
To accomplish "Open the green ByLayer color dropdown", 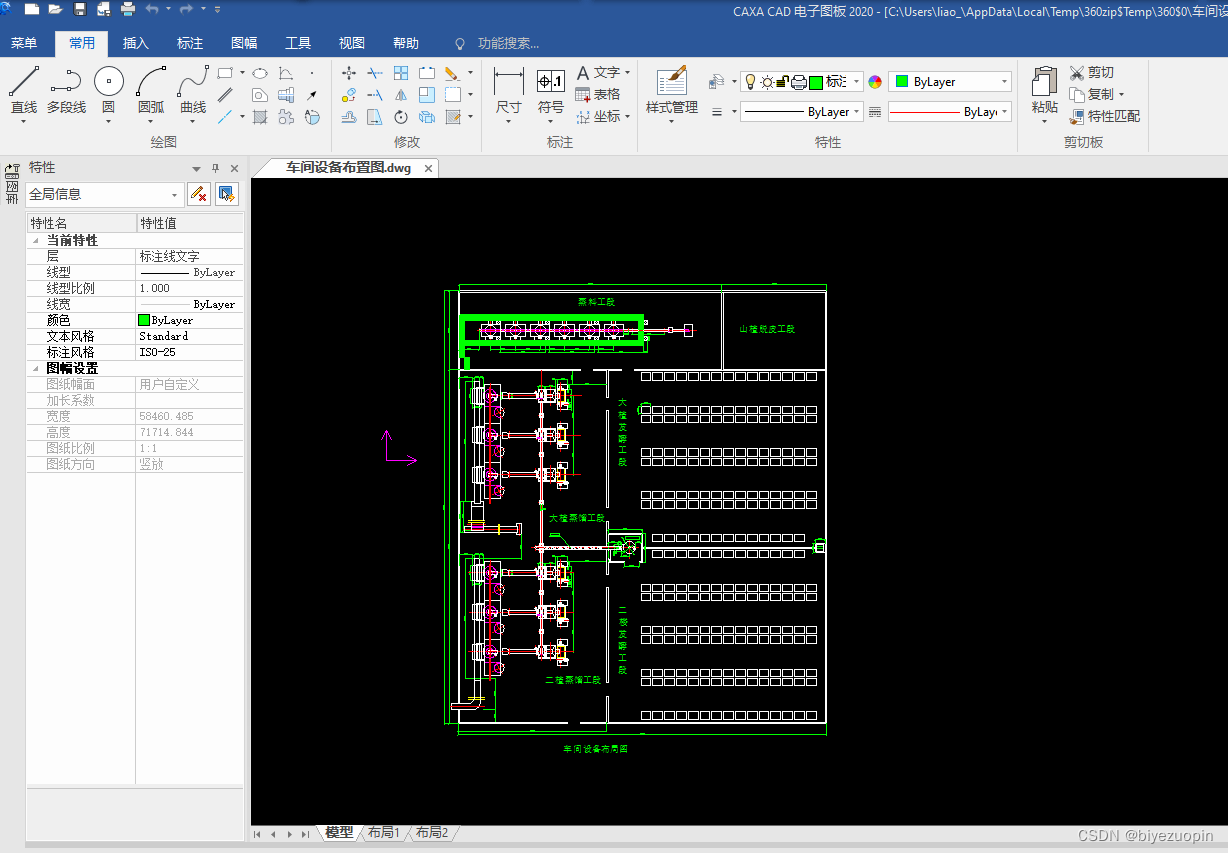I will (x=951, y=82).
